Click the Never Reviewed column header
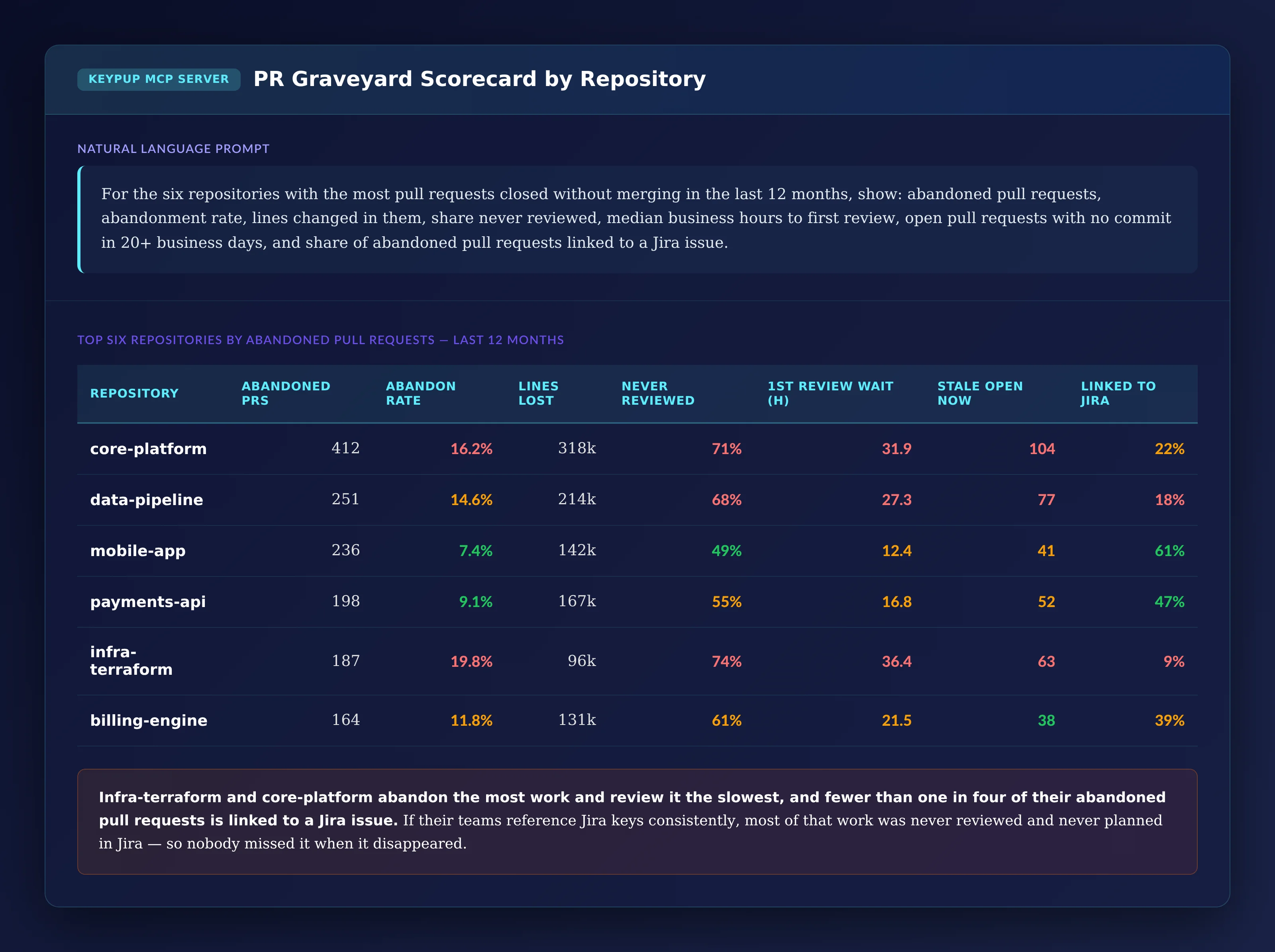1275x952 pixels. tap(658, 394)
